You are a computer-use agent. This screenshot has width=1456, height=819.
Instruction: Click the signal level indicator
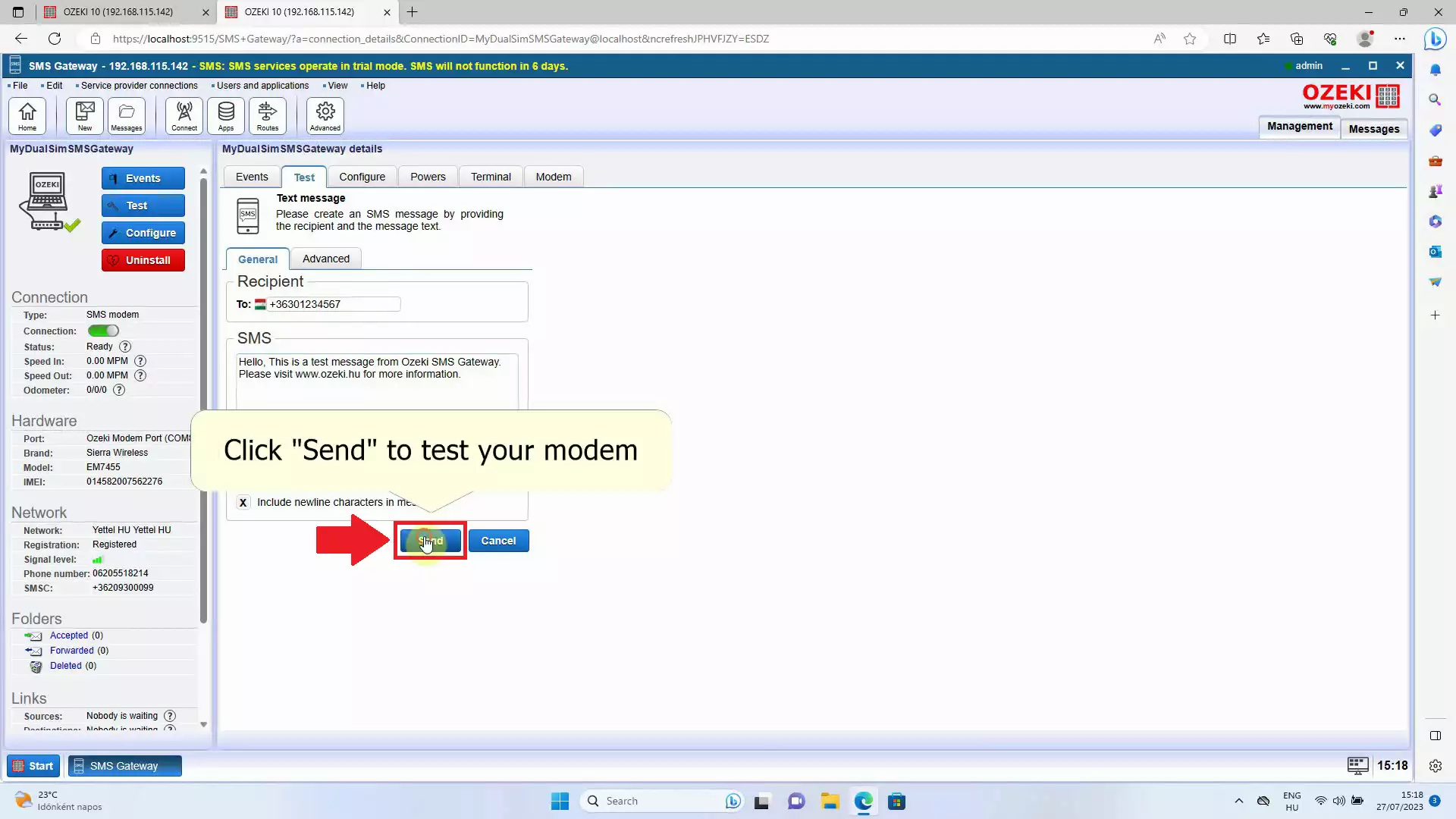coord(97,558)
